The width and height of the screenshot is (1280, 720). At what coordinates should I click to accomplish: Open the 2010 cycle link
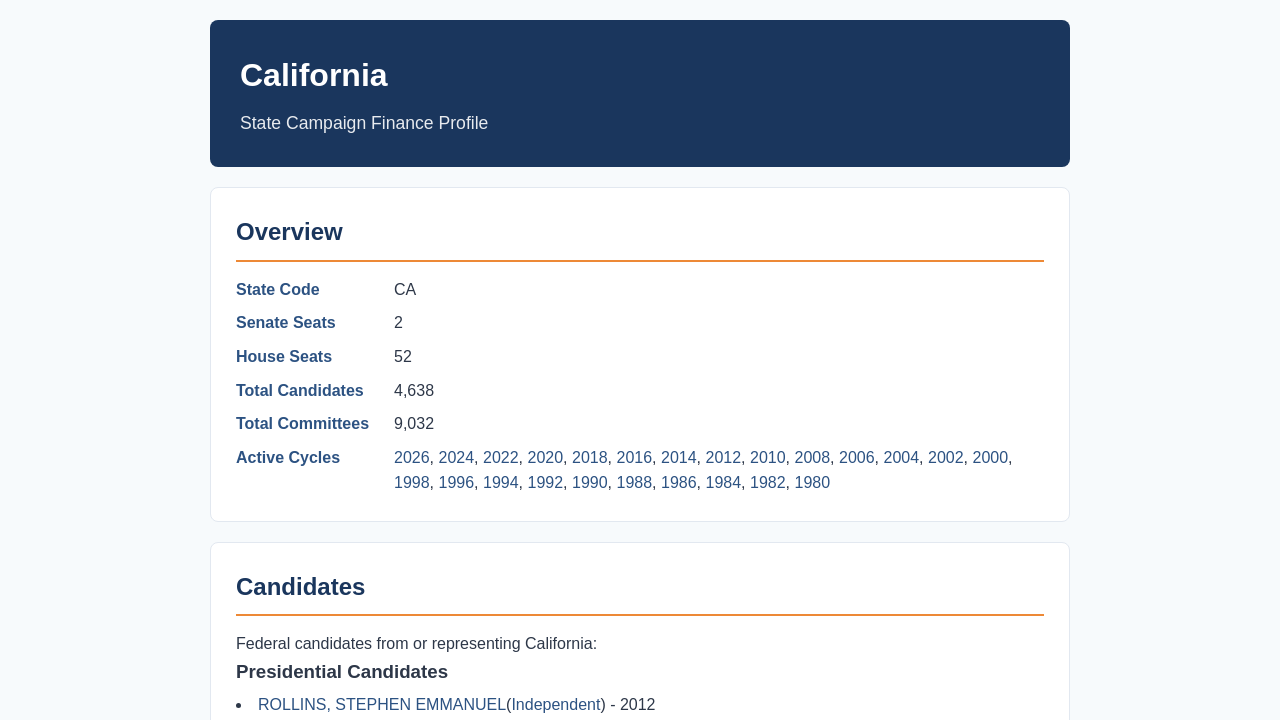[768, 458]
